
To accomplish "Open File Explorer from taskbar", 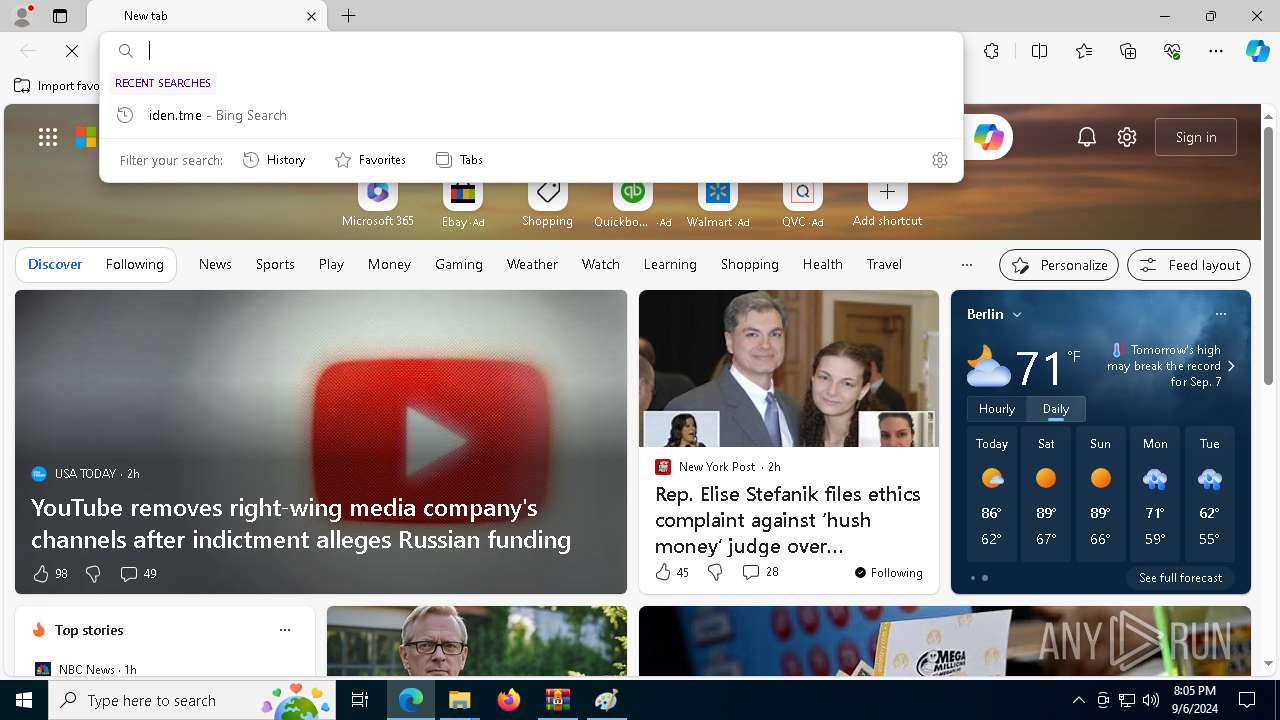I will [x=459, y=700].
